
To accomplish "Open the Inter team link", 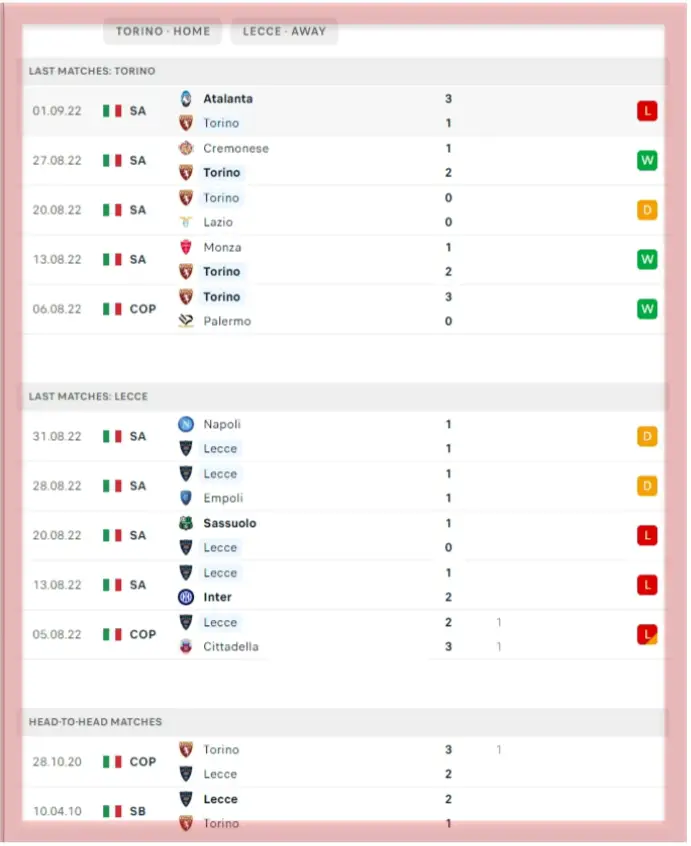I will click(217, 597).
